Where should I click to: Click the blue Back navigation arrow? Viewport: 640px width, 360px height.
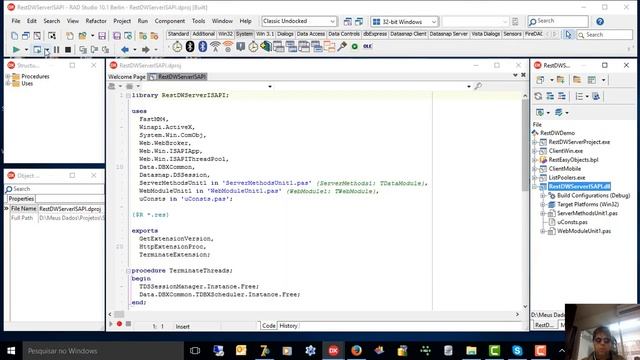(x=125, y=50)
